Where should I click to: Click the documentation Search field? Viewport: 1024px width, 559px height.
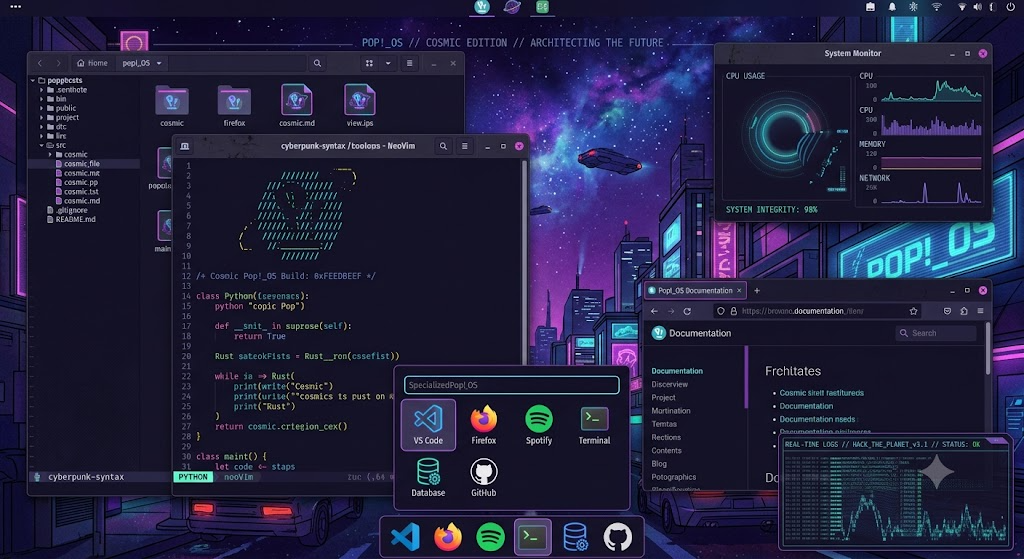[936, 333]
